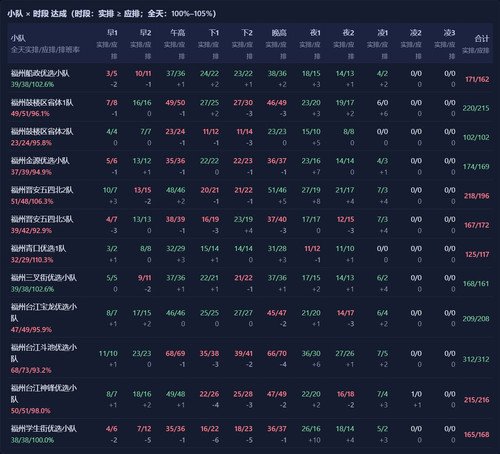Click the full-day rate 37/39/94.9%
This screenshot has width=500, height=454.
coord(31,172)
